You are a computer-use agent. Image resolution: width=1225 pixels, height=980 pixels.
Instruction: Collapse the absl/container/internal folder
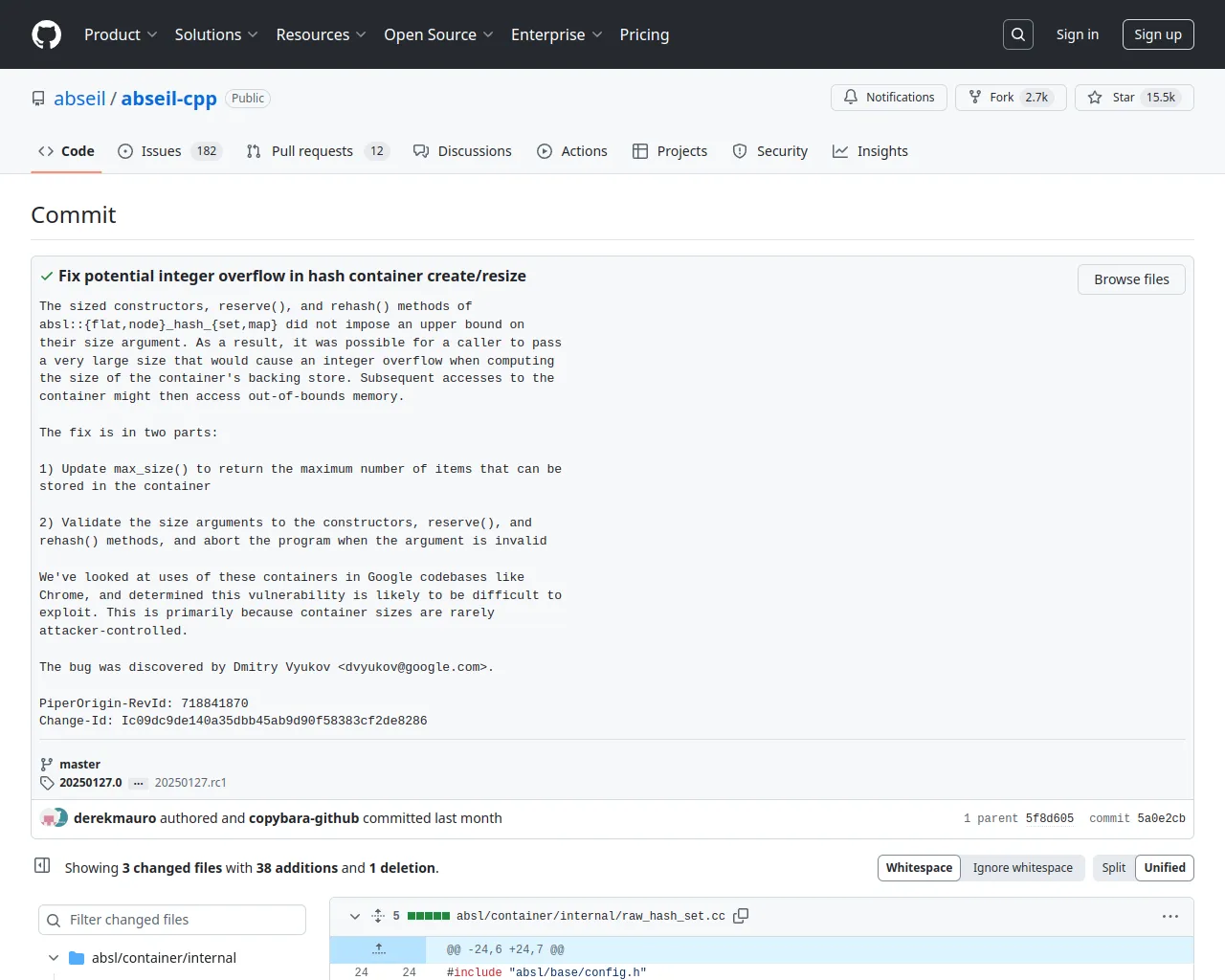[54, 958]
